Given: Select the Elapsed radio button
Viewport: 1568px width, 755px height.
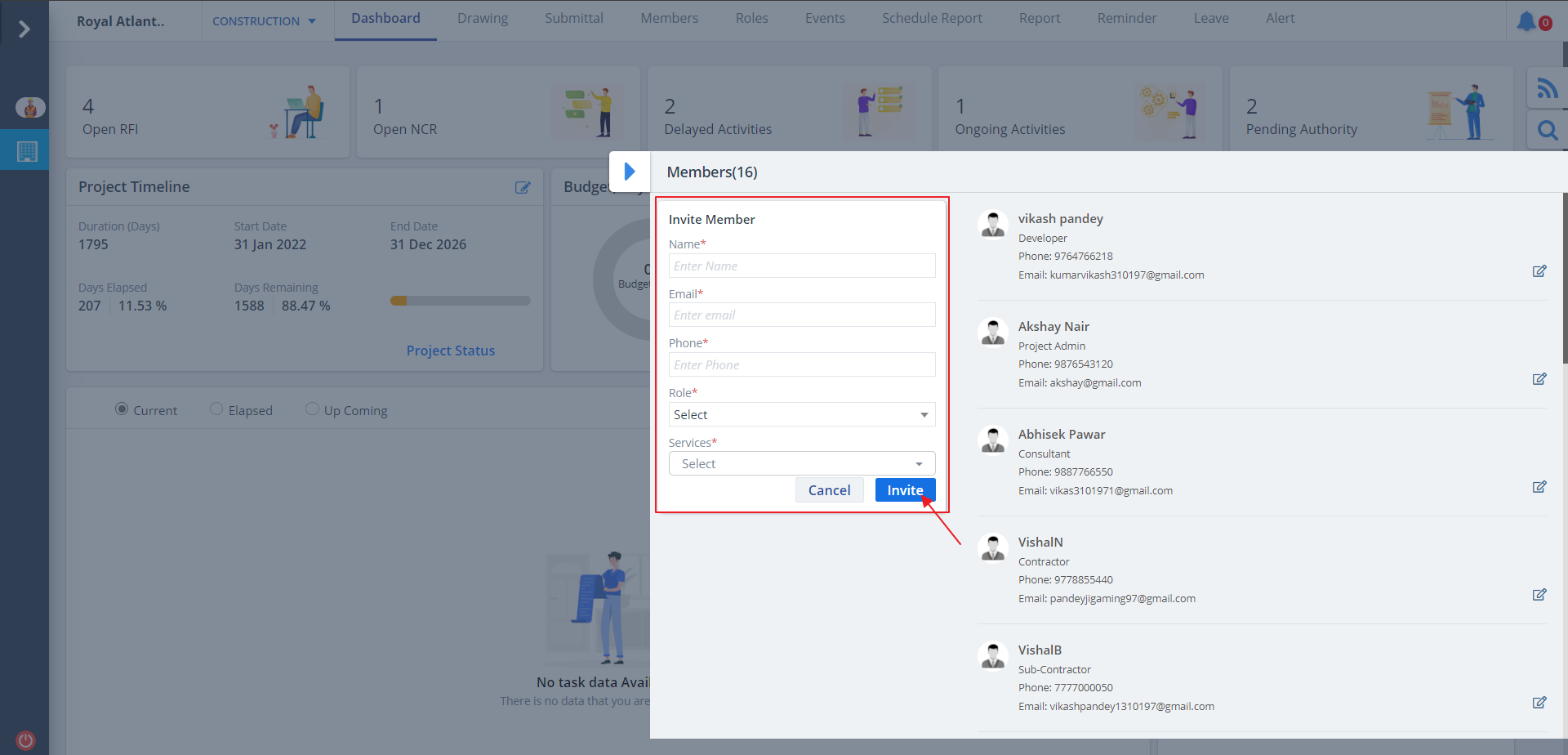Looking at the screenshot, I should (x=216, y=409).
